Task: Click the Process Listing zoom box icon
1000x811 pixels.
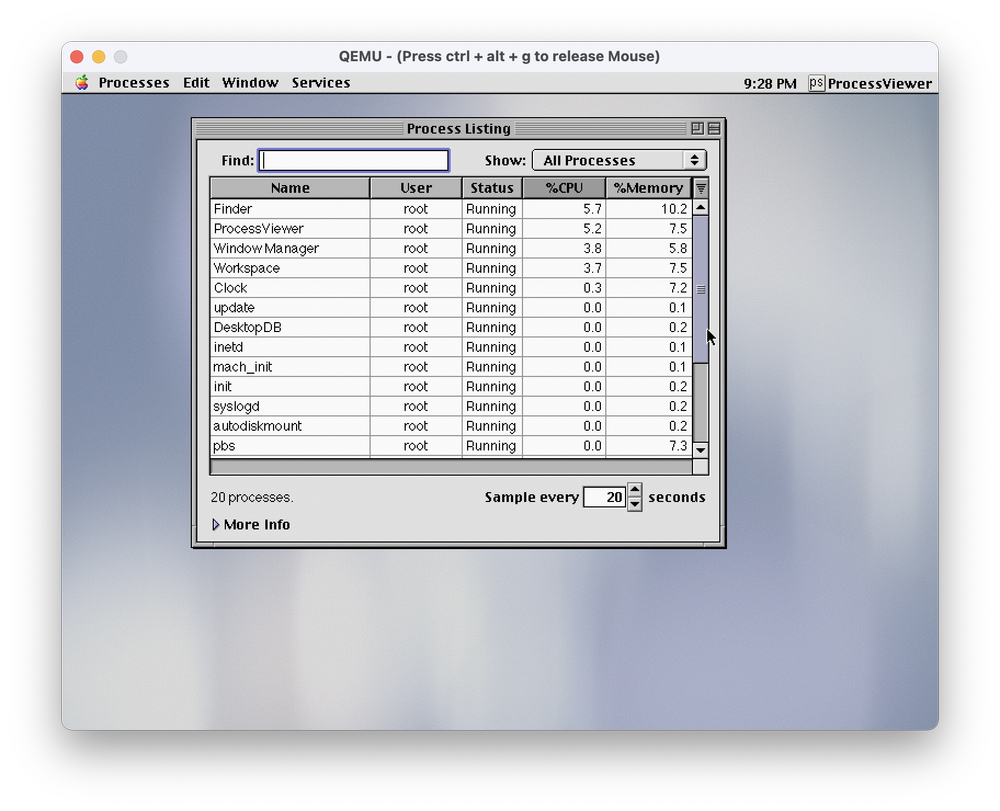Action: [697, 128]
